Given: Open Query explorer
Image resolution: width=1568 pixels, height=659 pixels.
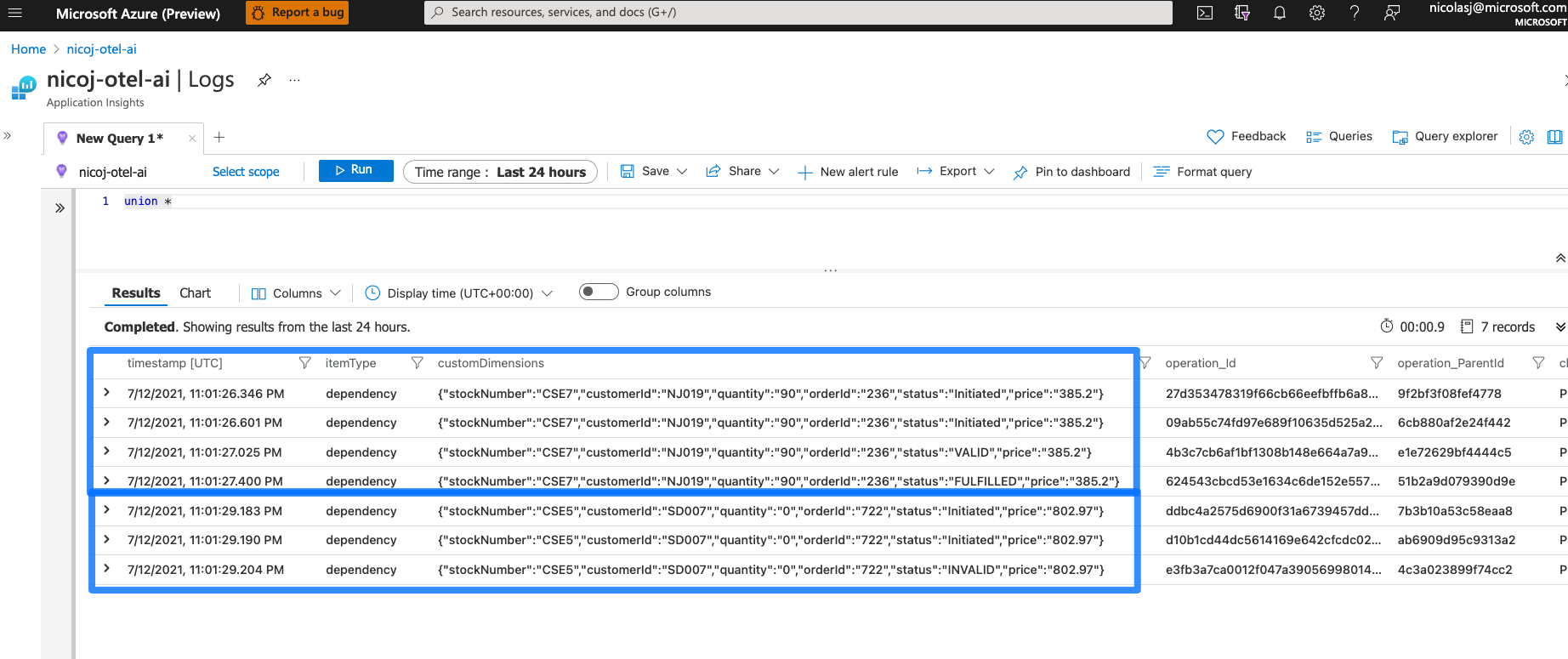Looking at the screenshot, I should click(1445, 136).
